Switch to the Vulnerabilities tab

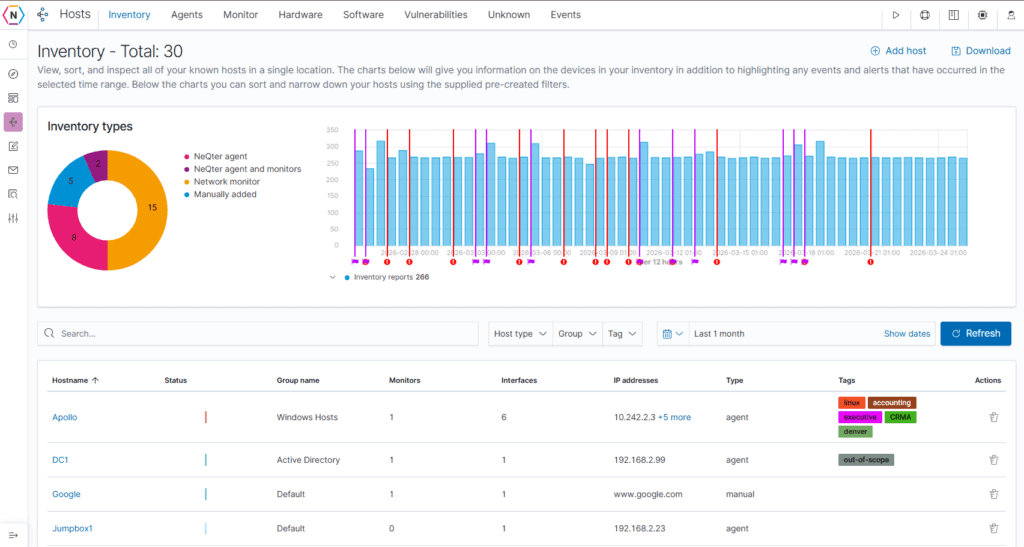(x=435, y=15)
